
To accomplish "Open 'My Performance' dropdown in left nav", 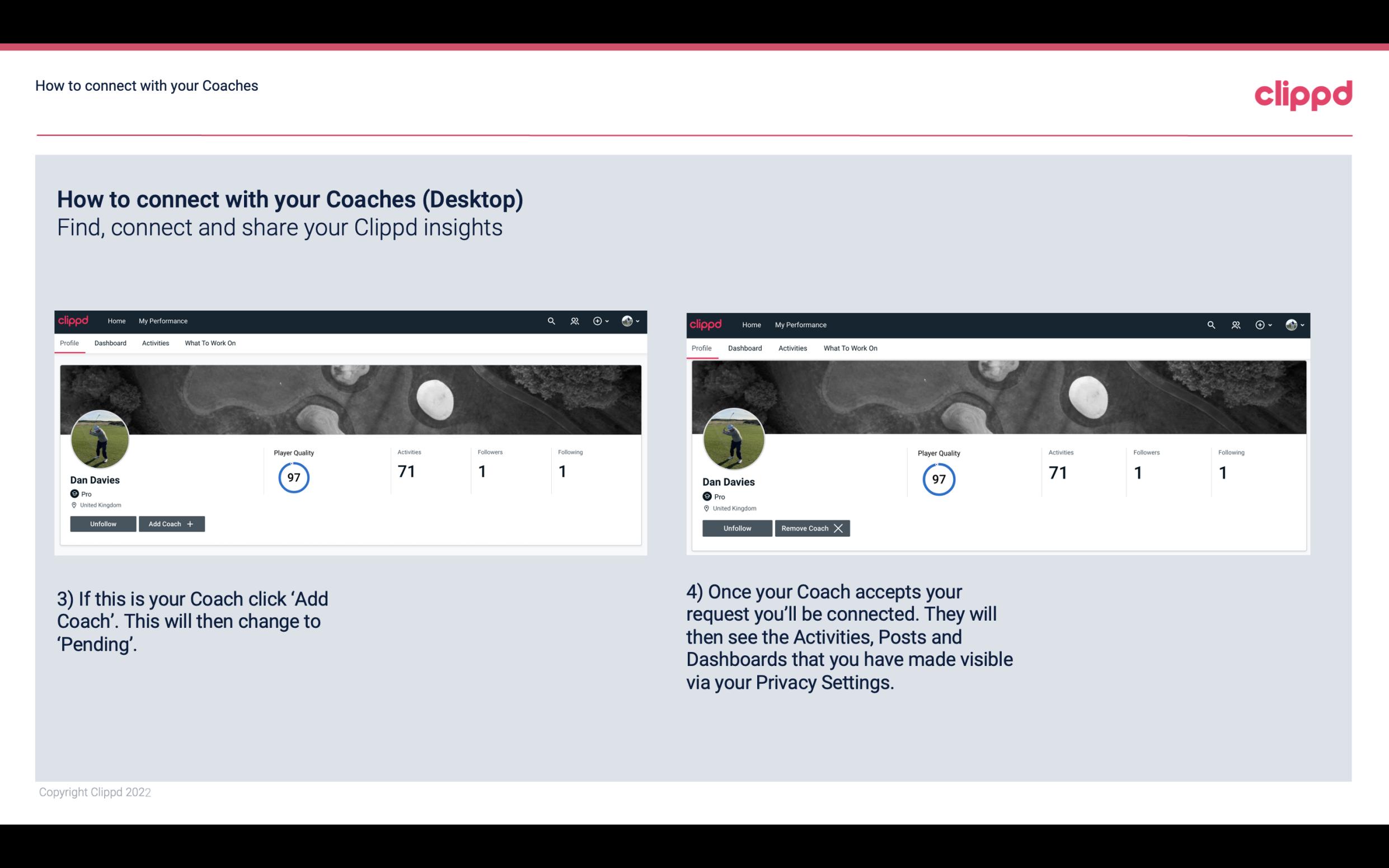I will [163, 320].
